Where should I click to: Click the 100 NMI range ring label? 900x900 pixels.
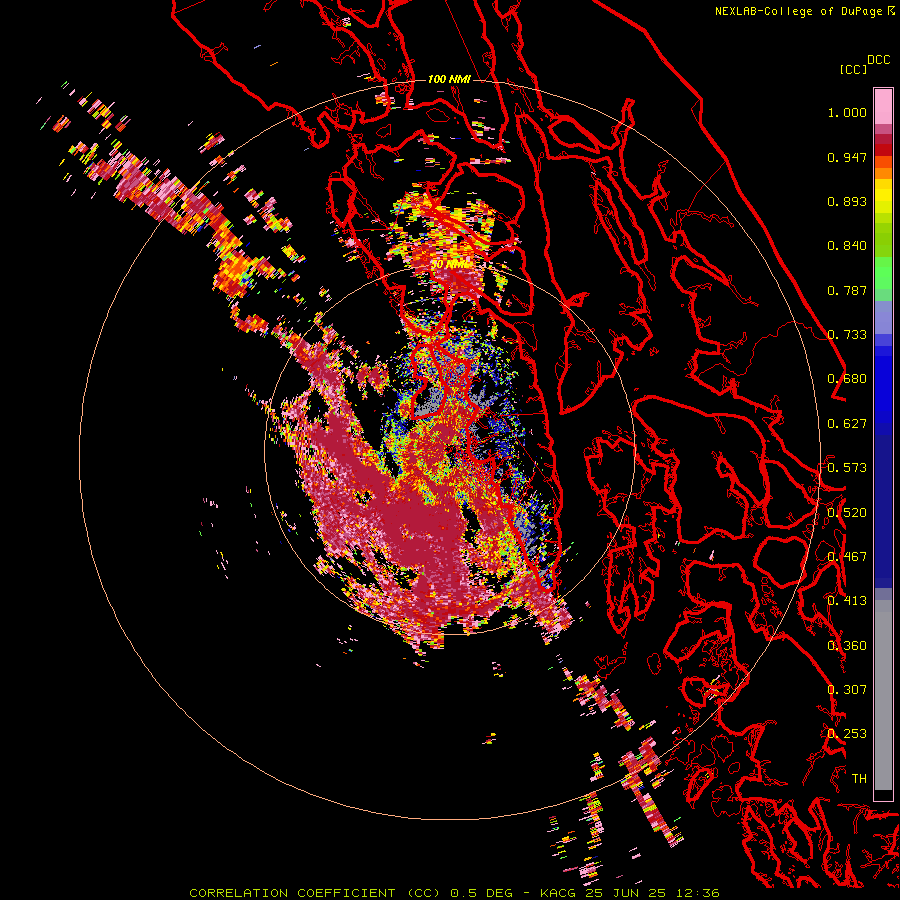click(449, 79)
